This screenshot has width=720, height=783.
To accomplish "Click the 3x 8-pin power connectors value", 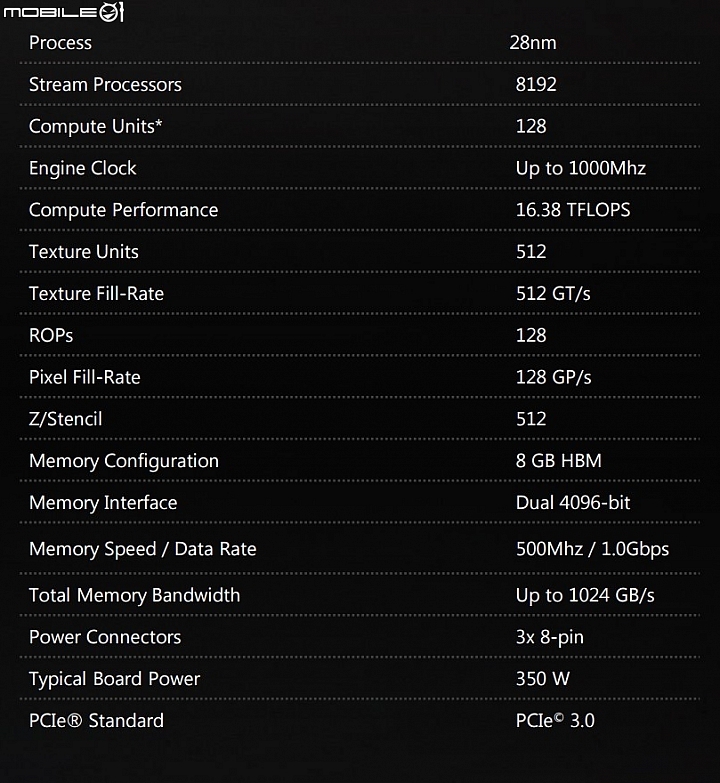I will tap(550, 637).
